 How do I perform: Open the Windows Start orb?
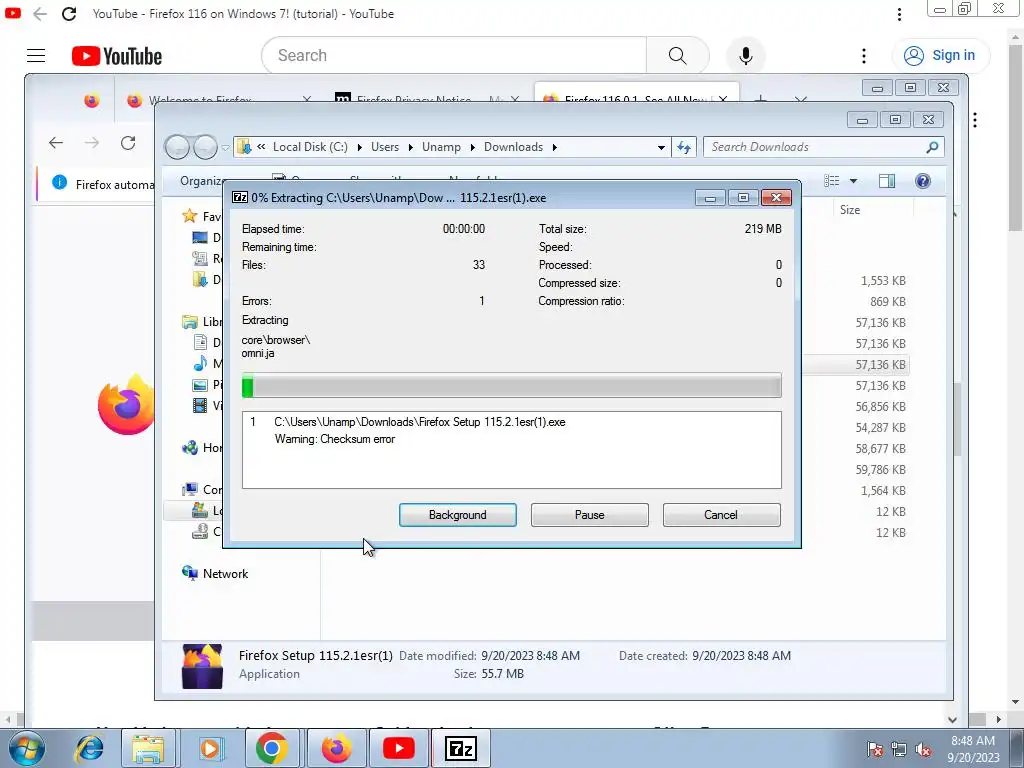[27, 748]
